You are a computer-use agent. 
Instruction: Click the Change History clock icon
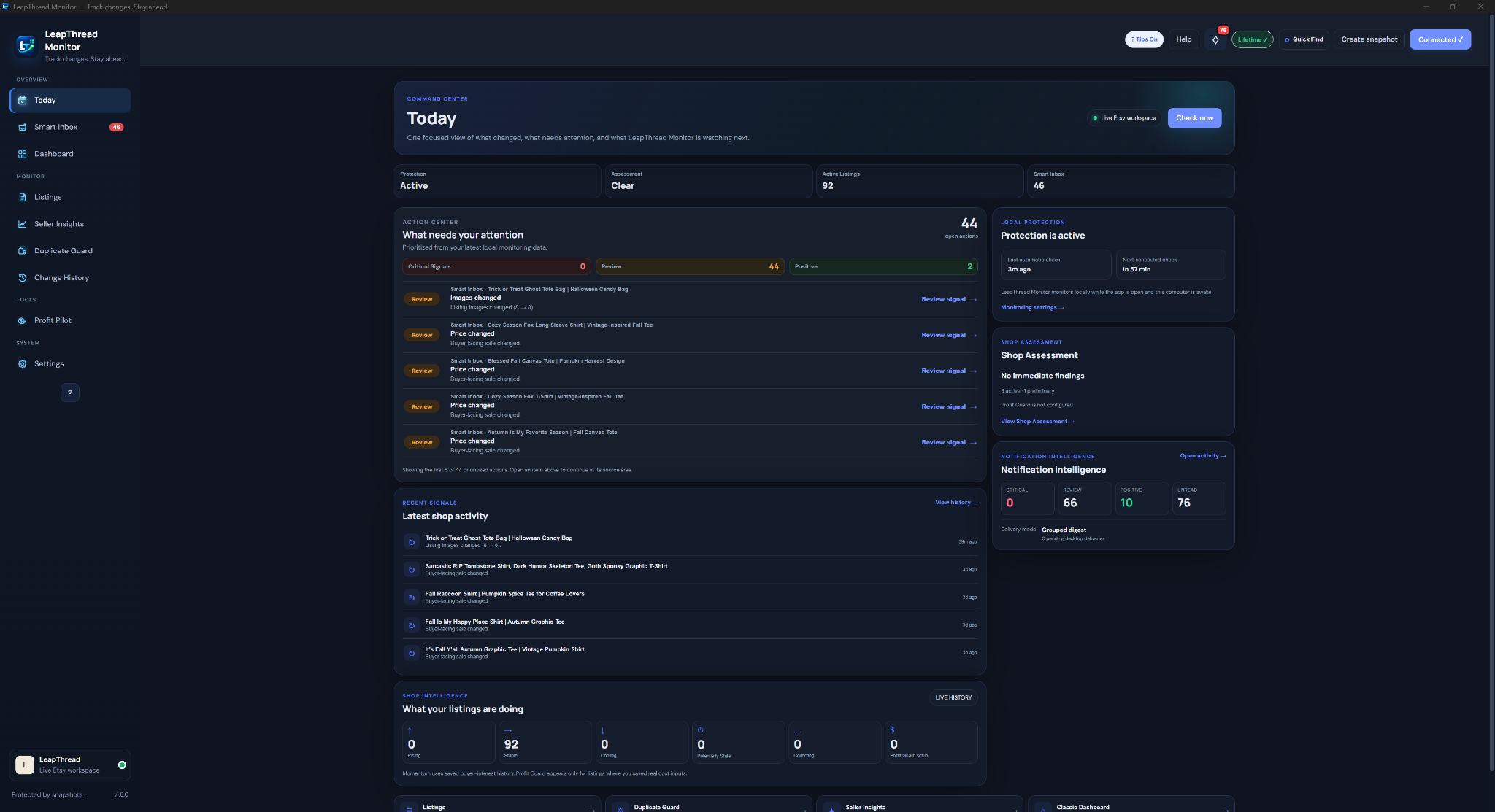click(22, 278)
